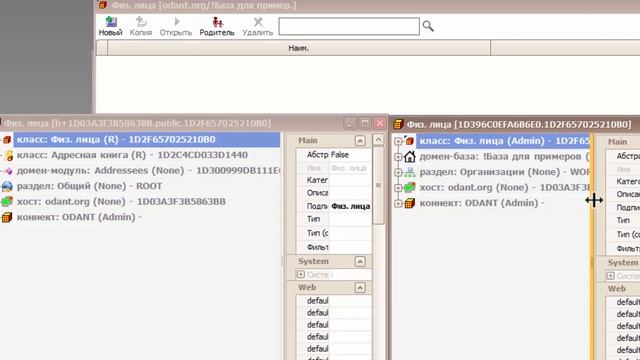Select коннект: ODANT (Admin) row in right window
The width and height of the screenshot is (640, 360).
pyautogui.click(x=482, y=203)
